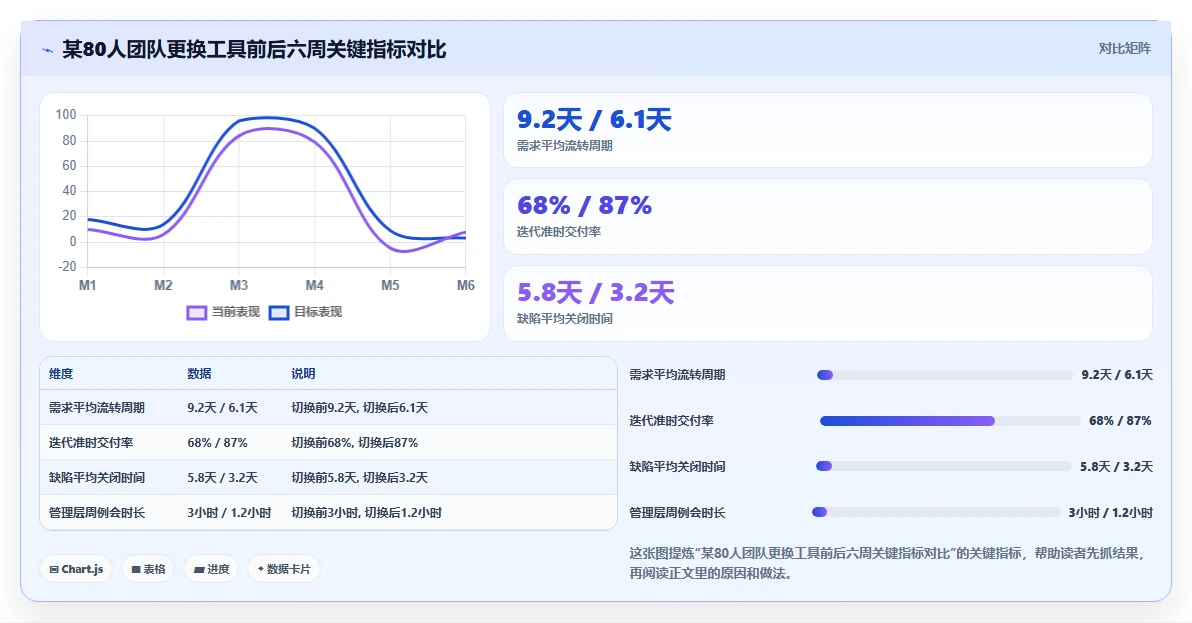The width and height of the screenshot is (1192, 623).
Task: Click the 迭代准时交付率 progress bar
Action: [949, 421]
